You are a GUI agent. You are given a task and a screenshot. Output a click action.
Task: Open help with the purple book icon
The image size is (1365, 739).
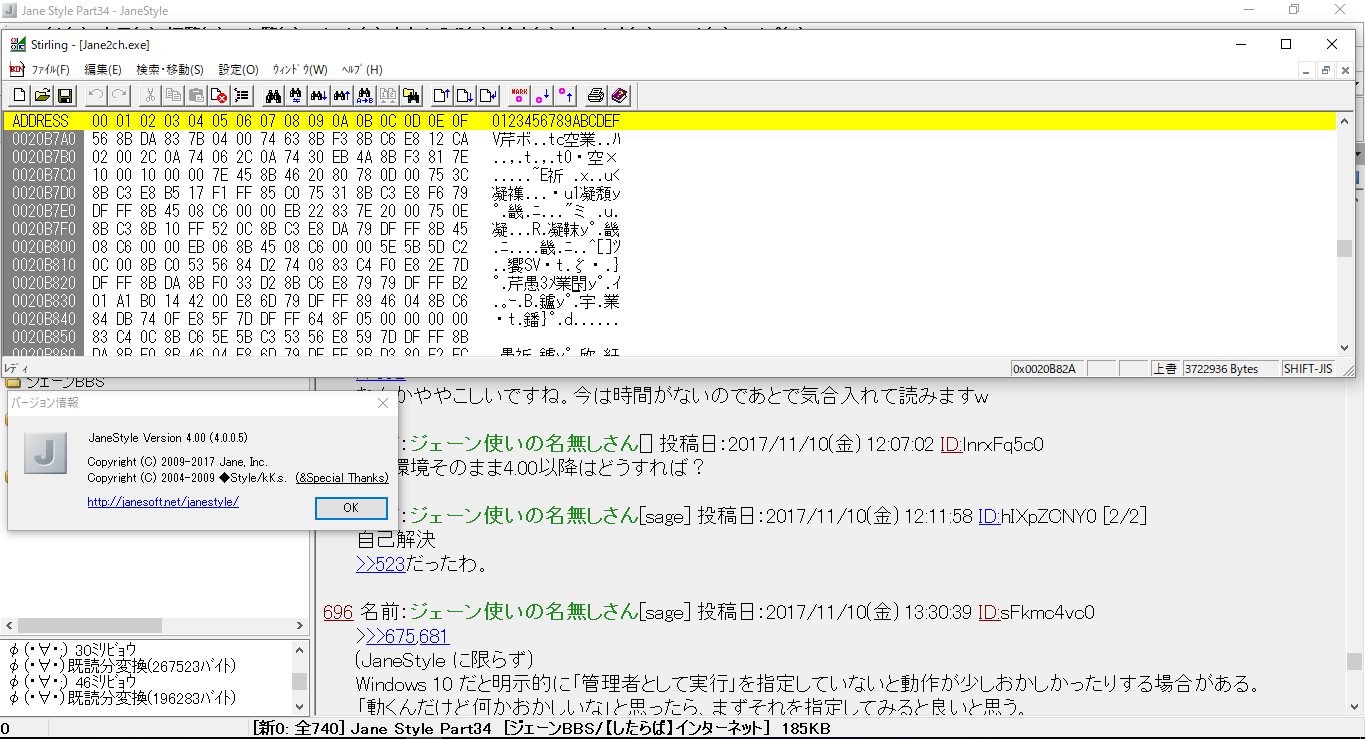619,95
